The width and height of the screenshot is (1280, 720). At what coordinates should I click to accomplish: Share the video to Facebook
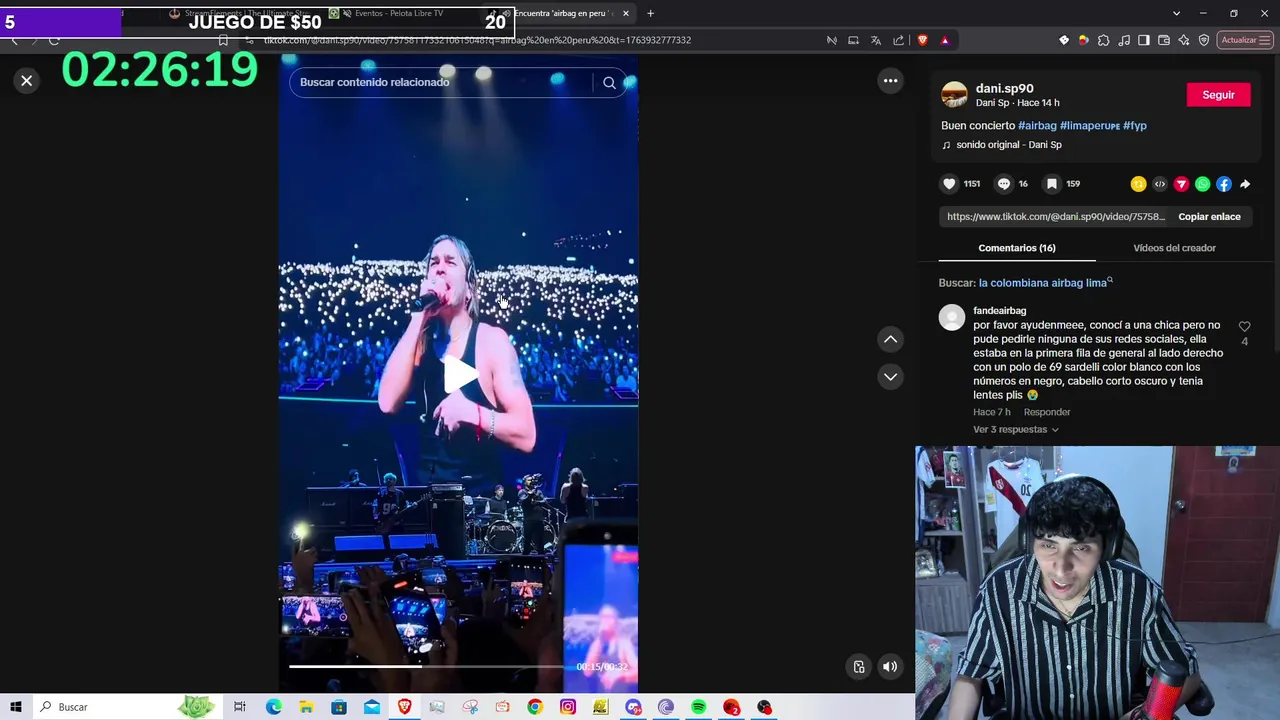tap(1224, 184)
